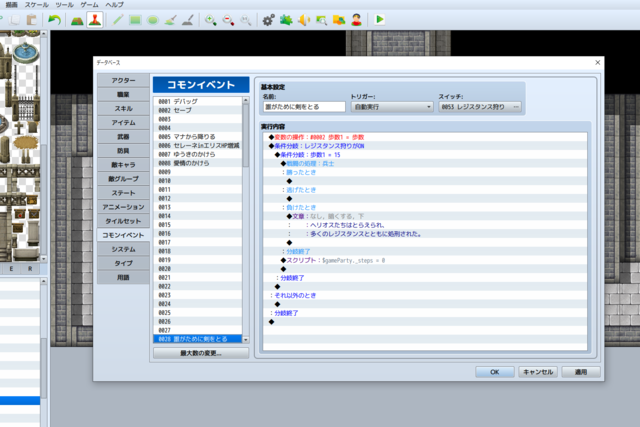This screenshot has width=640, height=427.
Task: Open the Character Generator icon
Action: (x=356, y=20)
